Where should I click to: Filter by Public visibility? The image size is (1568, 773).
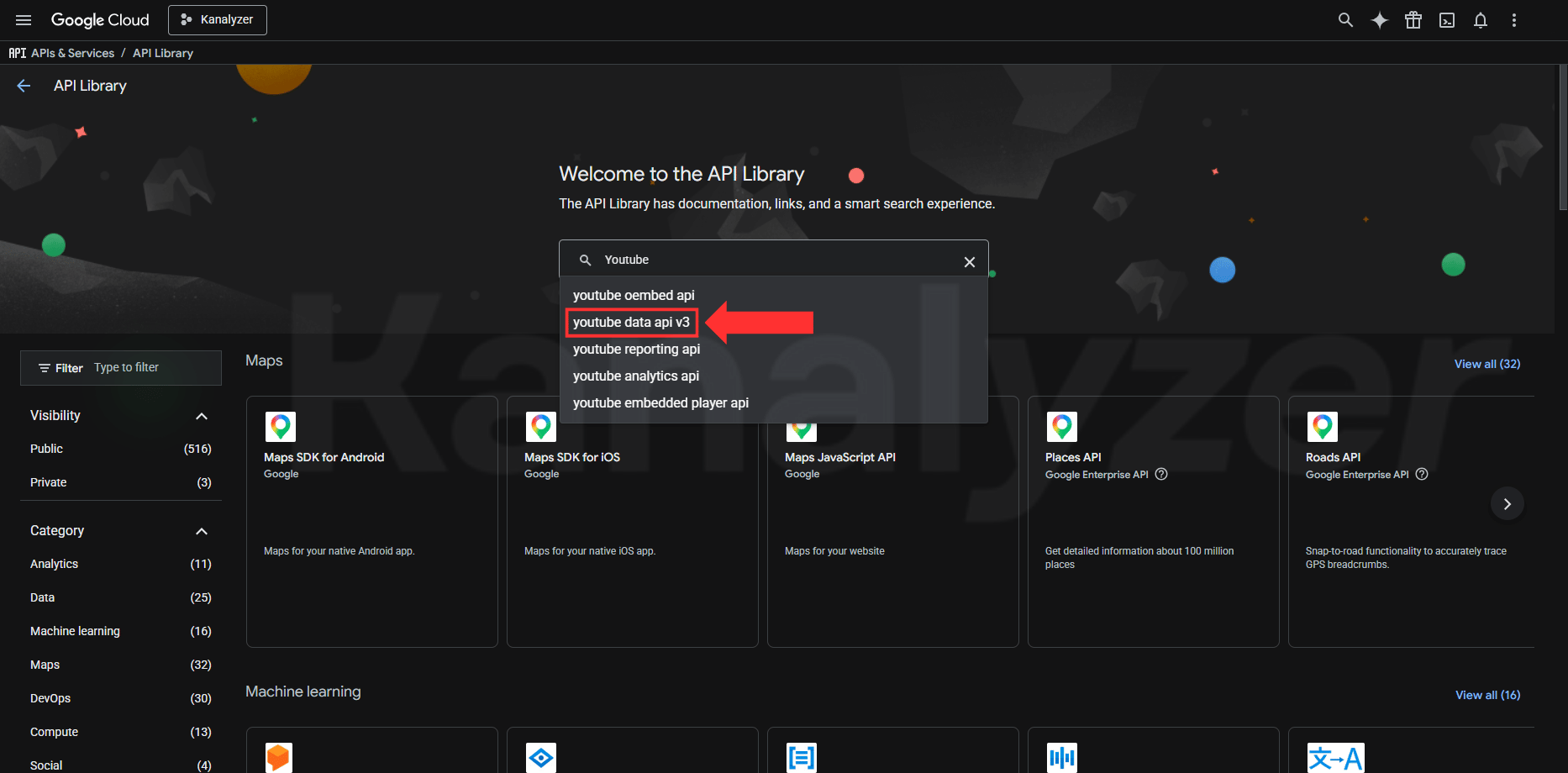pos(121,449)
